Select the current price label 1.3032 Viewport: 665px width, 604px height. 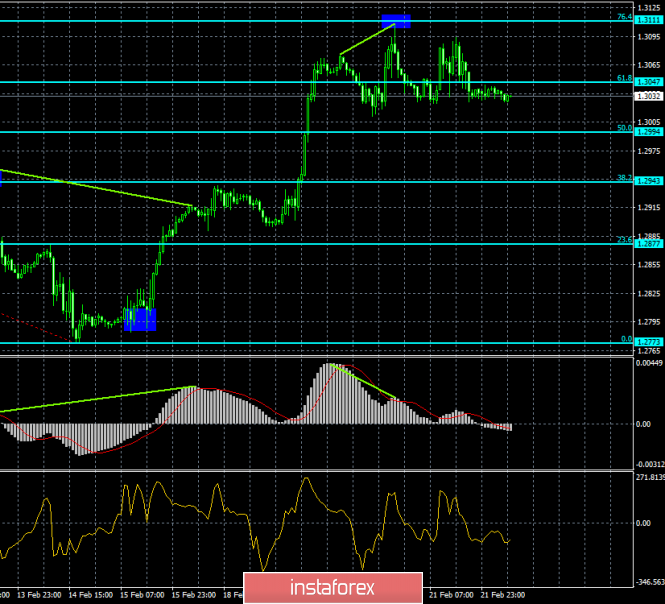[x=649, y=96]
